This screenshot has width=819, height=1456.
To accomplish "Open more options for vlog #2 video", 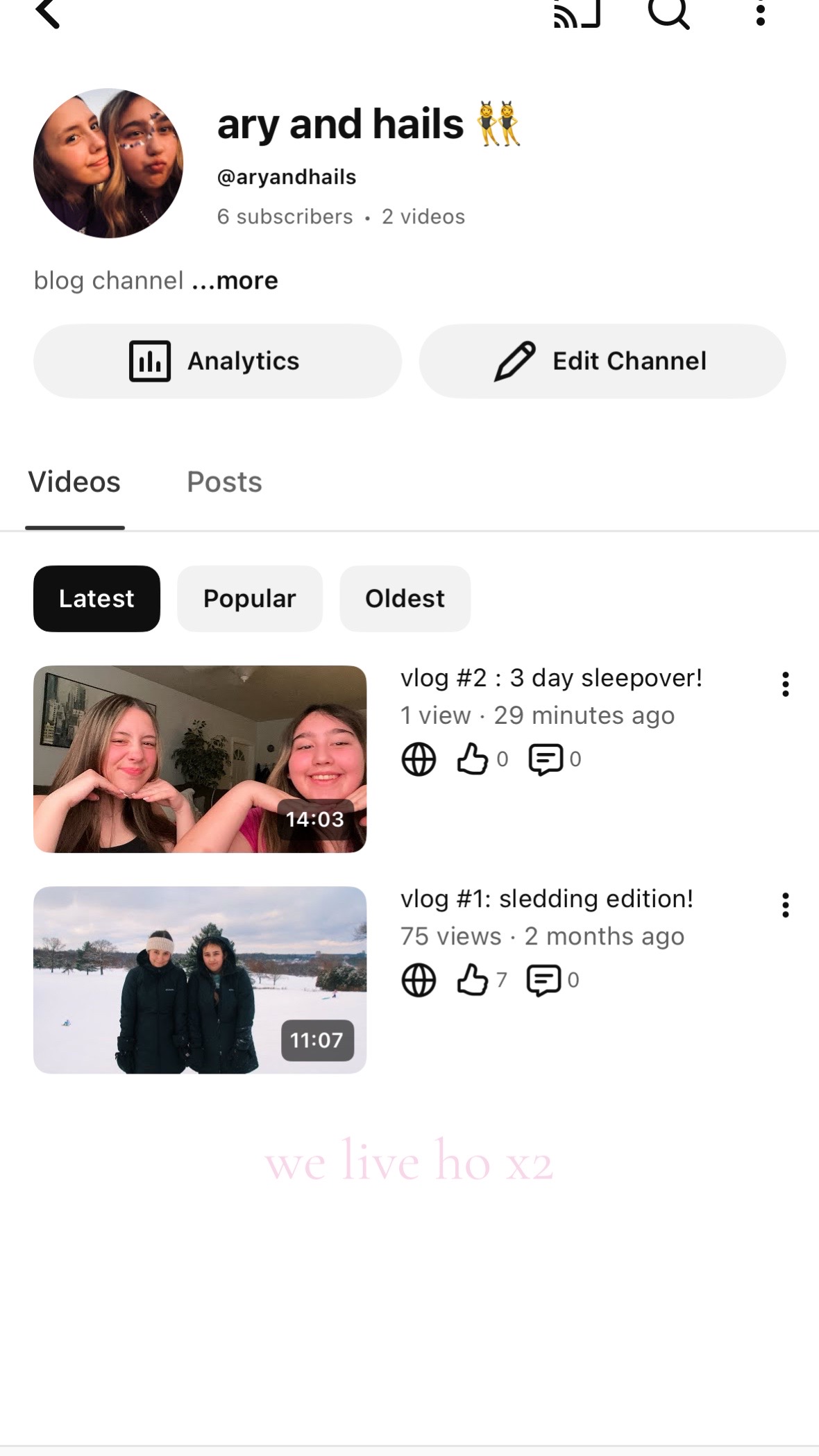I will click(785, 684).
